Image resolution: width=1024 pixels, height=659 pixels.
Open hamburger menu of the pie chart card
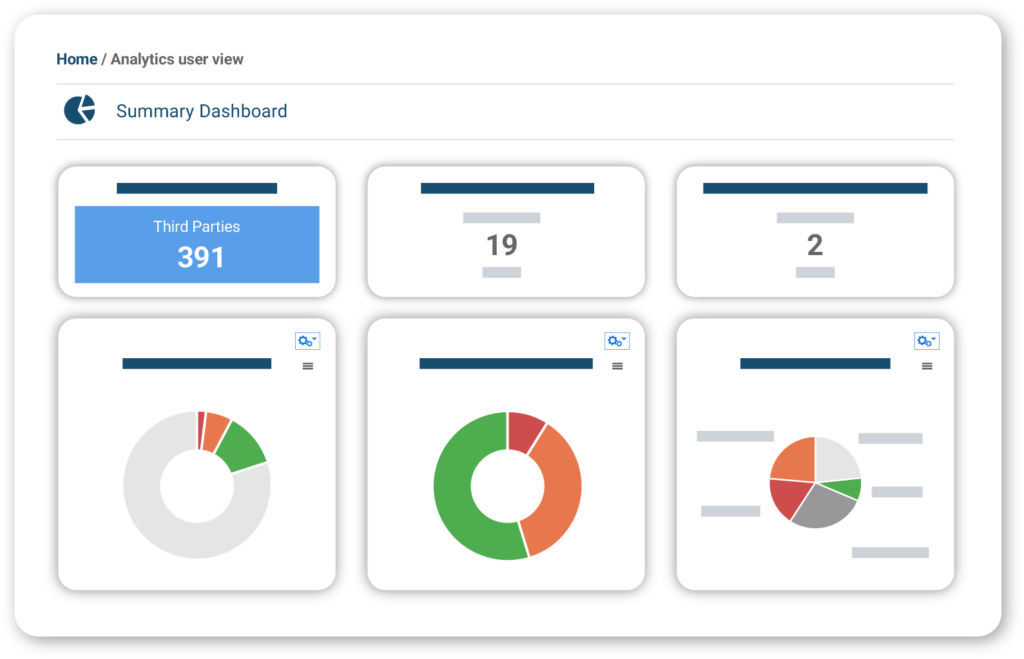pos(927,366)
